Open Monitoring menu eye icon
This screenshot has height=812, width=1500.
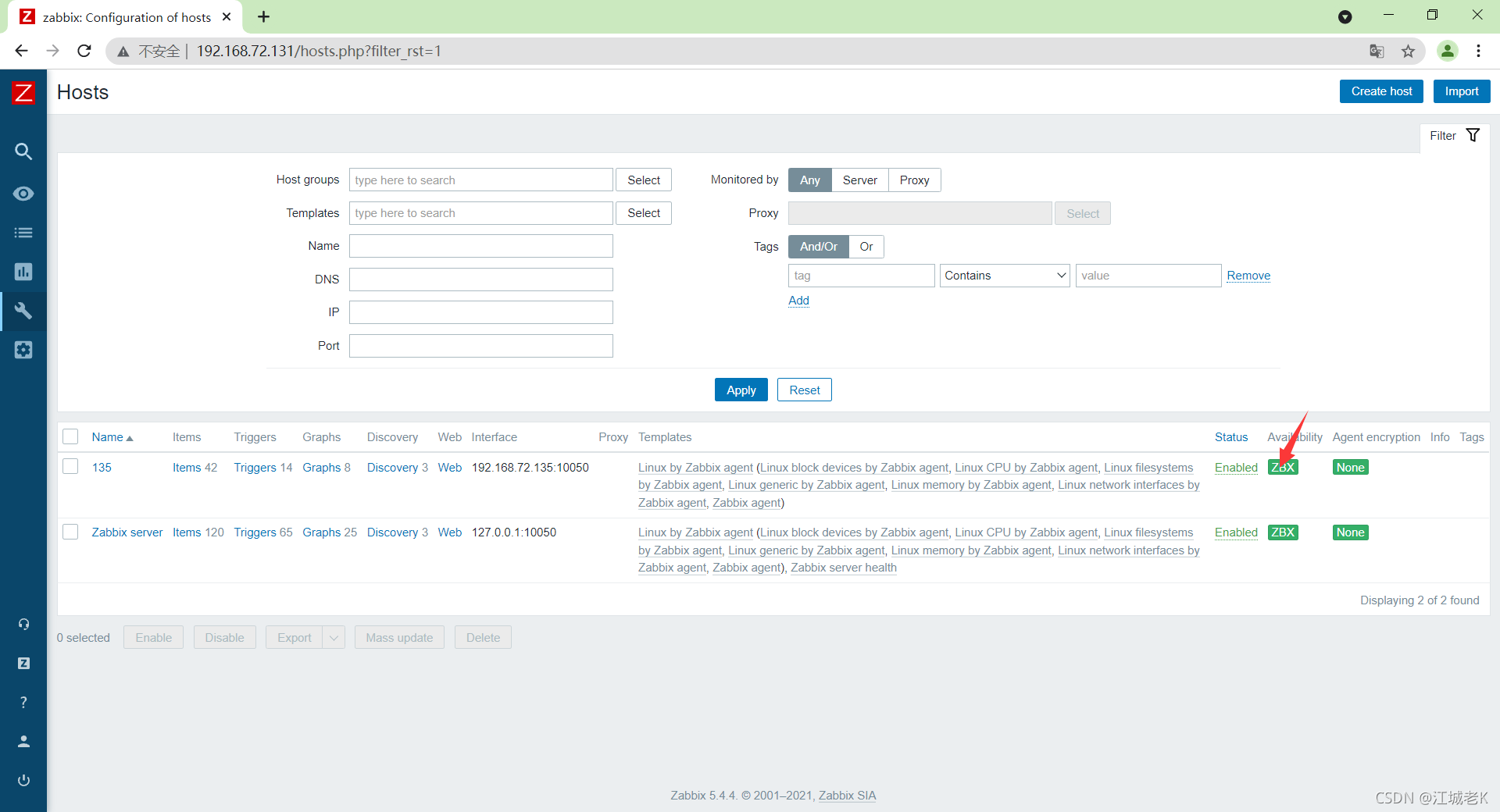click(23, 194)
